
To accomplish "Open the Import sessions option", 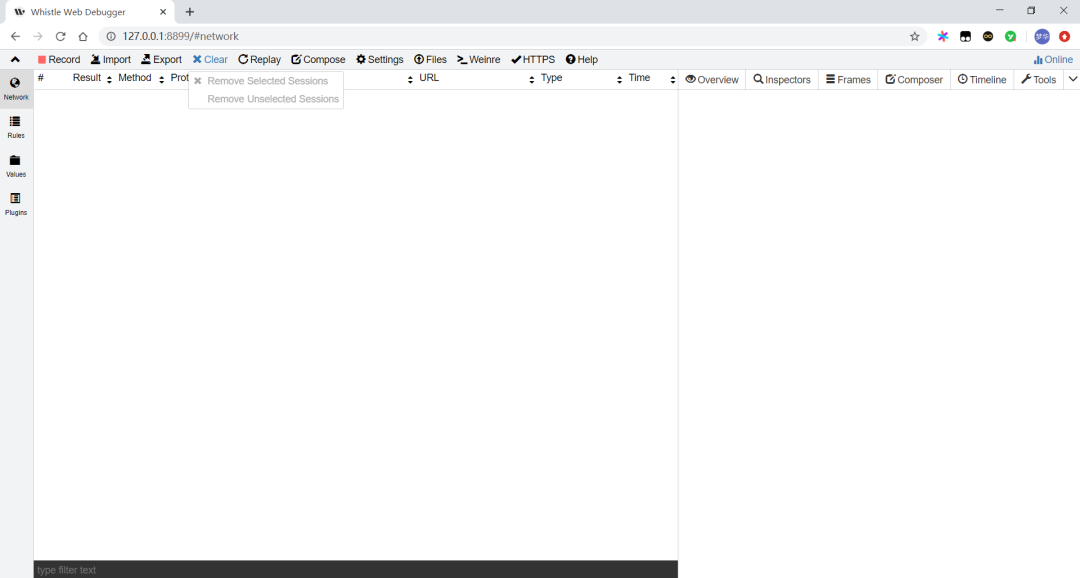I will tap(111, 60).
